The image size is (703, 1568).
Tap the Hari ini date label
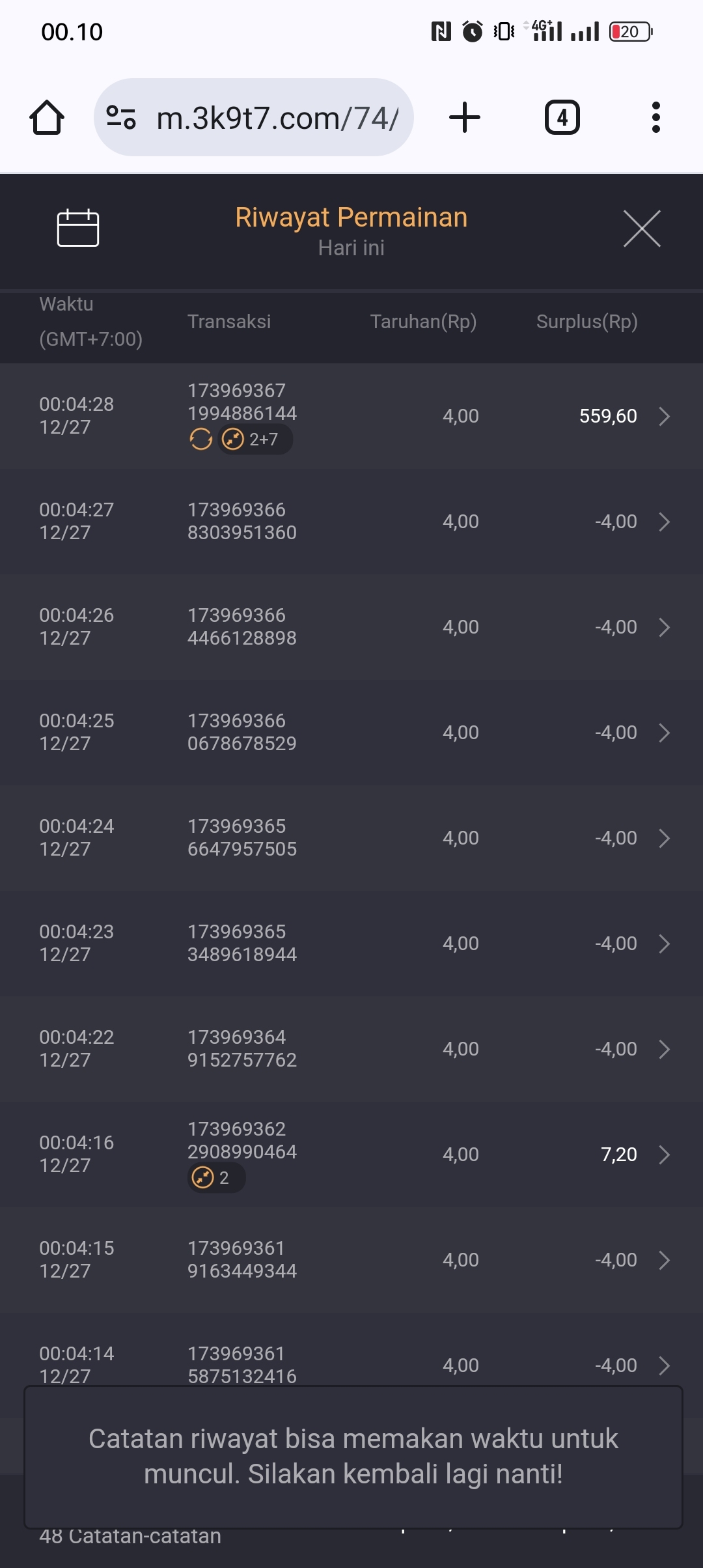coord(351,248)
